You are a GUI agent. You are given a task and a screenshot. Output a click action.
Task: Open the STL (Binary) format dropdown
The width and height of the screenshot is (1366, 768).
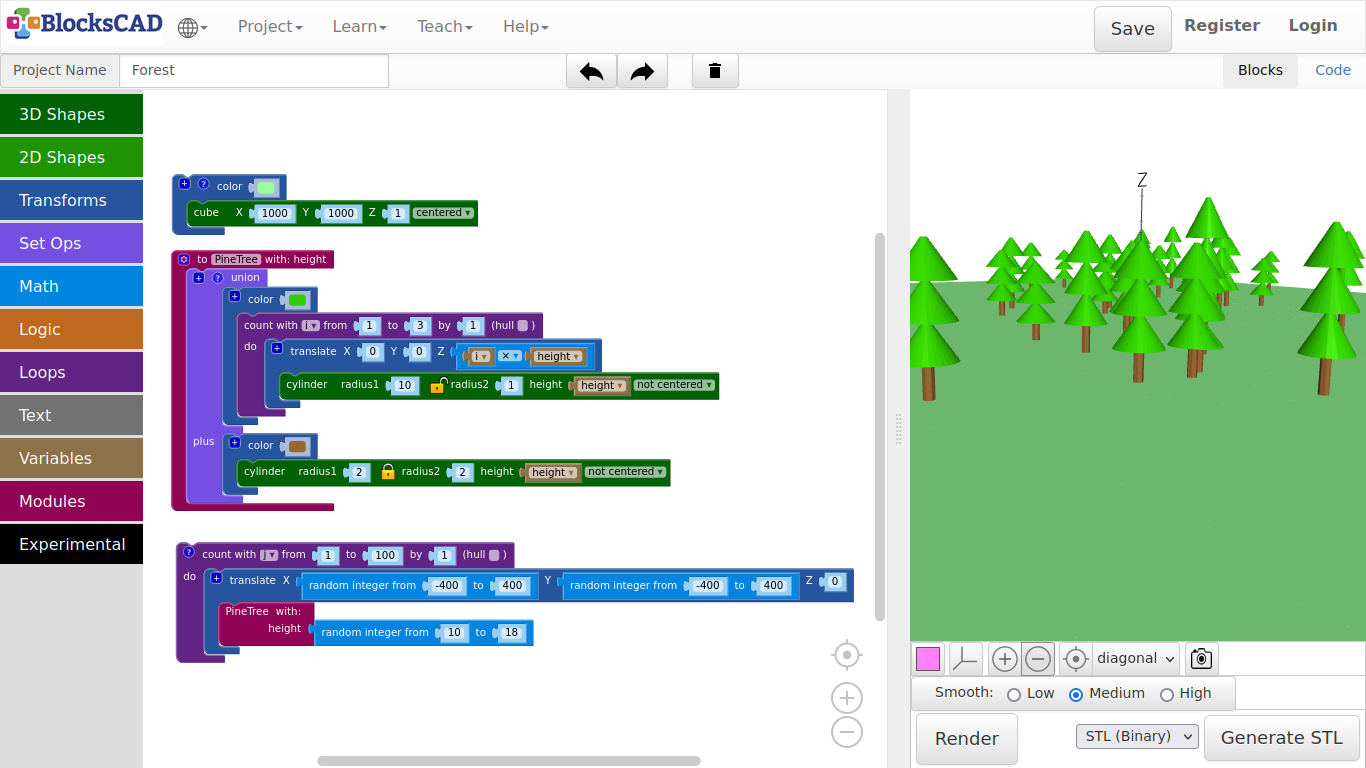point(1137,737)
